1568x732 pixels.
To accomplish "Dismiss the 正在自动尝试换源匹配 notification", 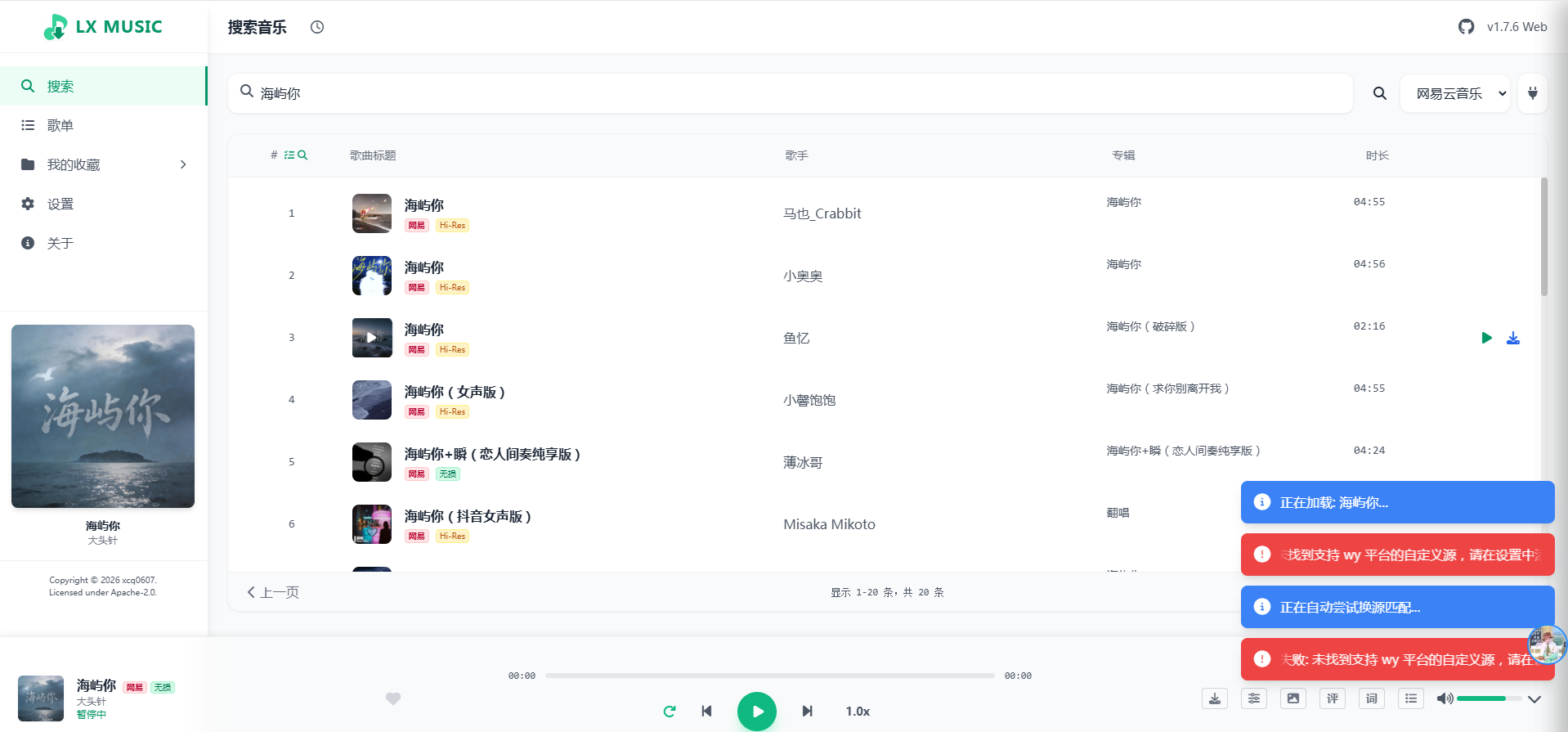I will coord(1398,607).
